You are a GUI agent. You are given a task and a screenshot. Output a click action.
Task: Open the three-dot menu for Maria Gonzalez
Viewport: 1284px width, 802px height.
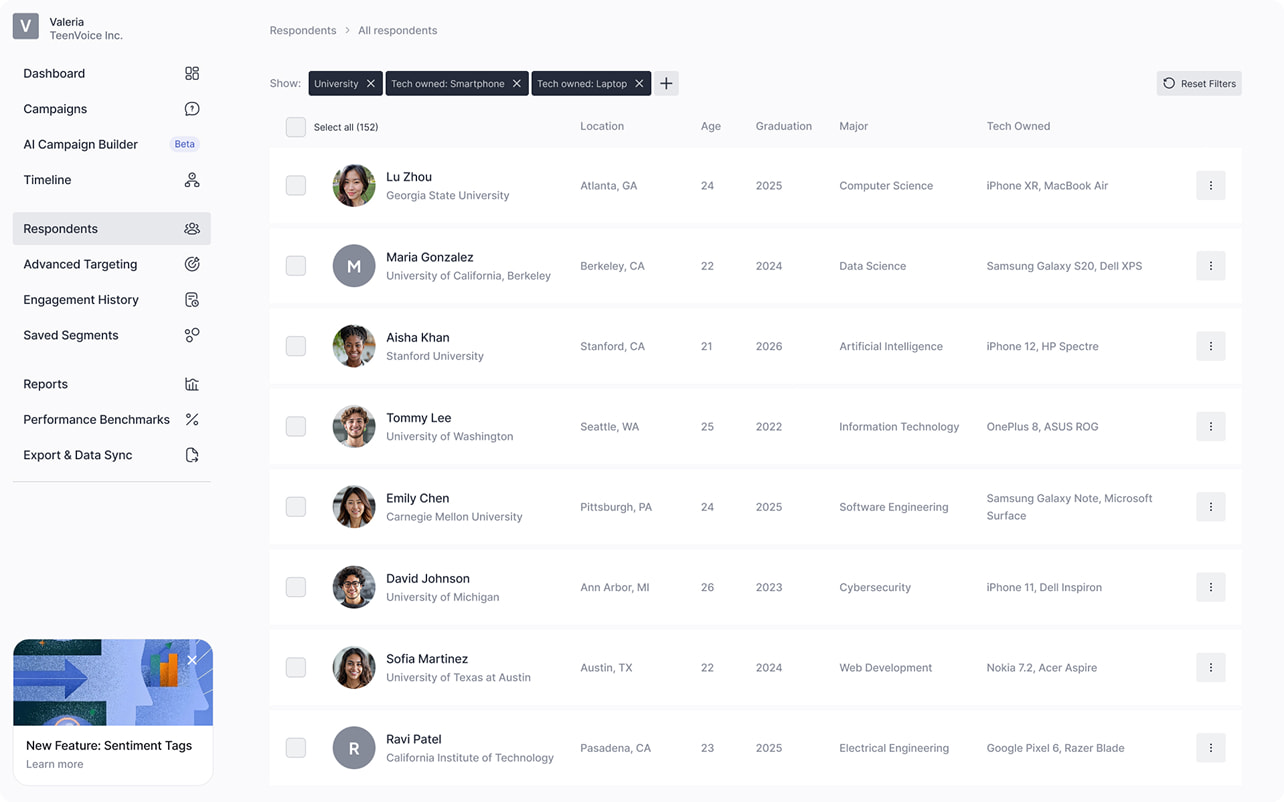(1210, 266)
